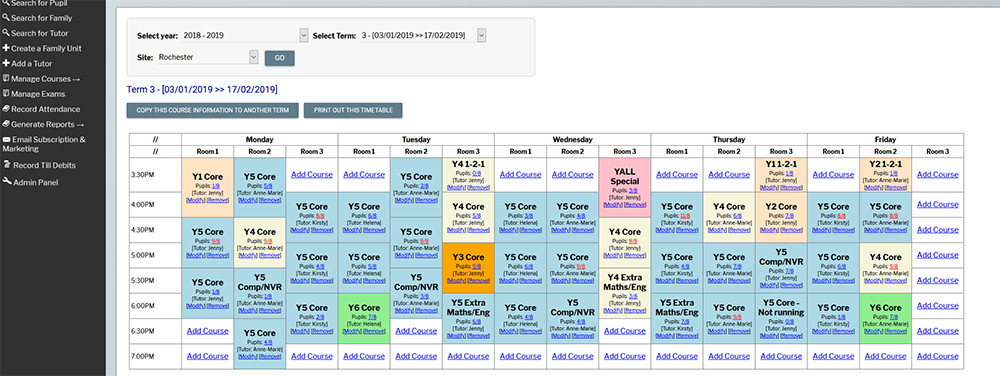This screenshot has width=1000, height=376.
Task: Click the Term 3 date range heading
Action: coord(202,89)
